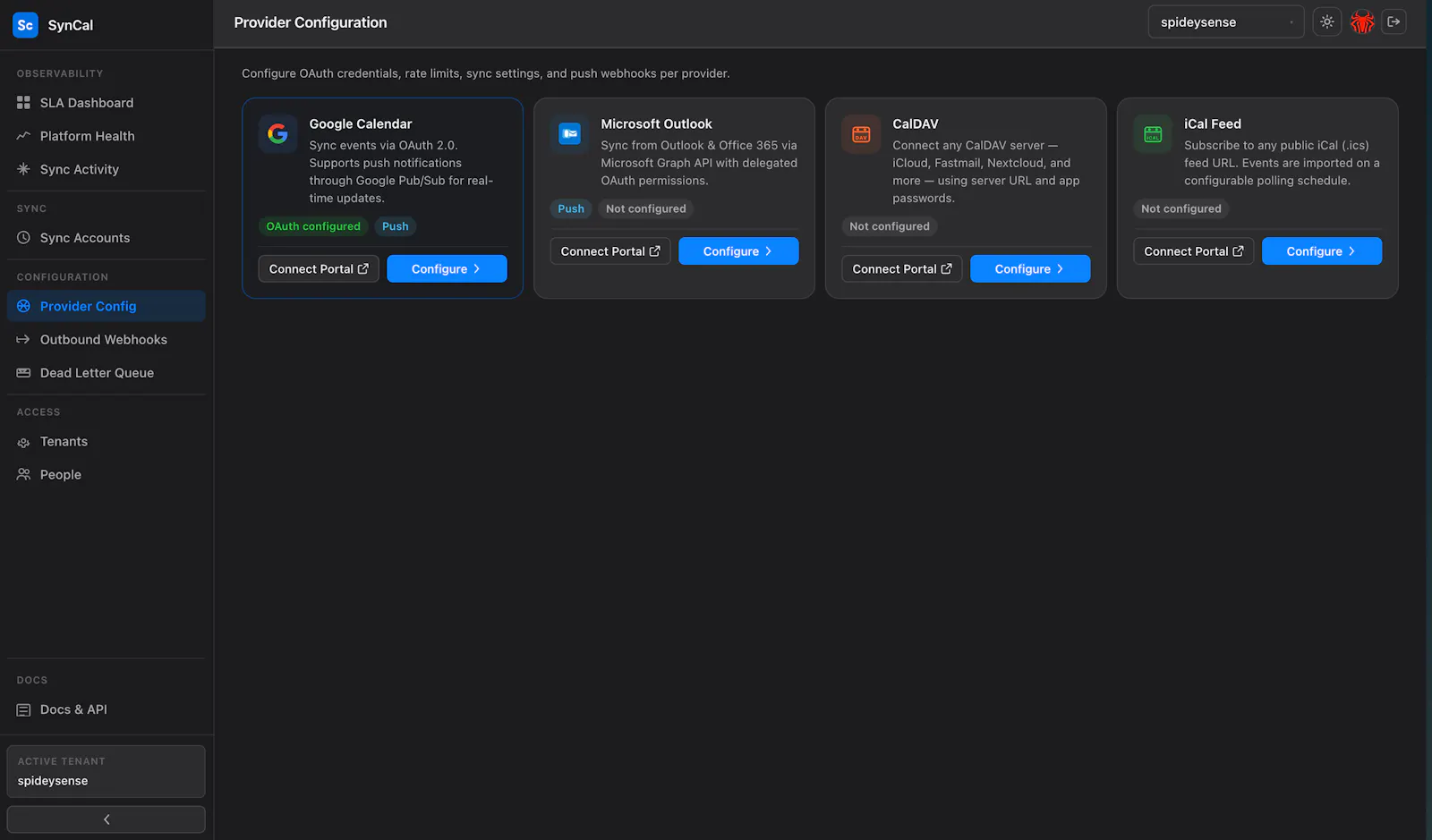Click the logout icon
The image size is (1432, 840).
1394,22
